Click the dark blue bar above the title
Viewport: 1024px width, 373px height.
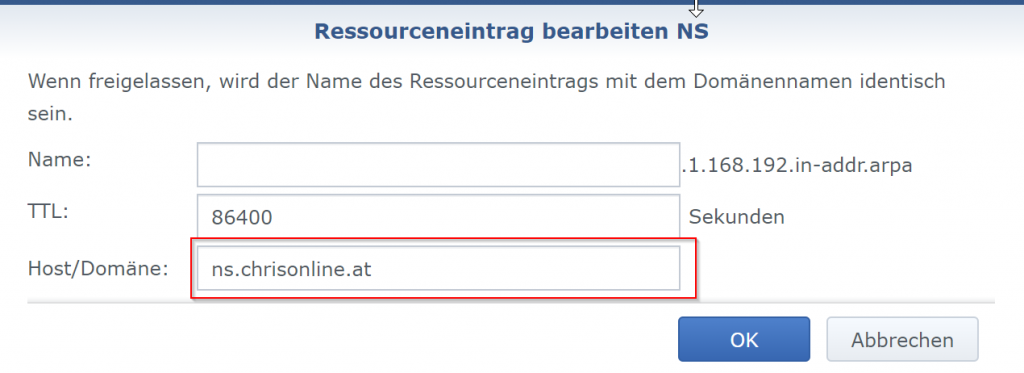click(x=512, y=3)
